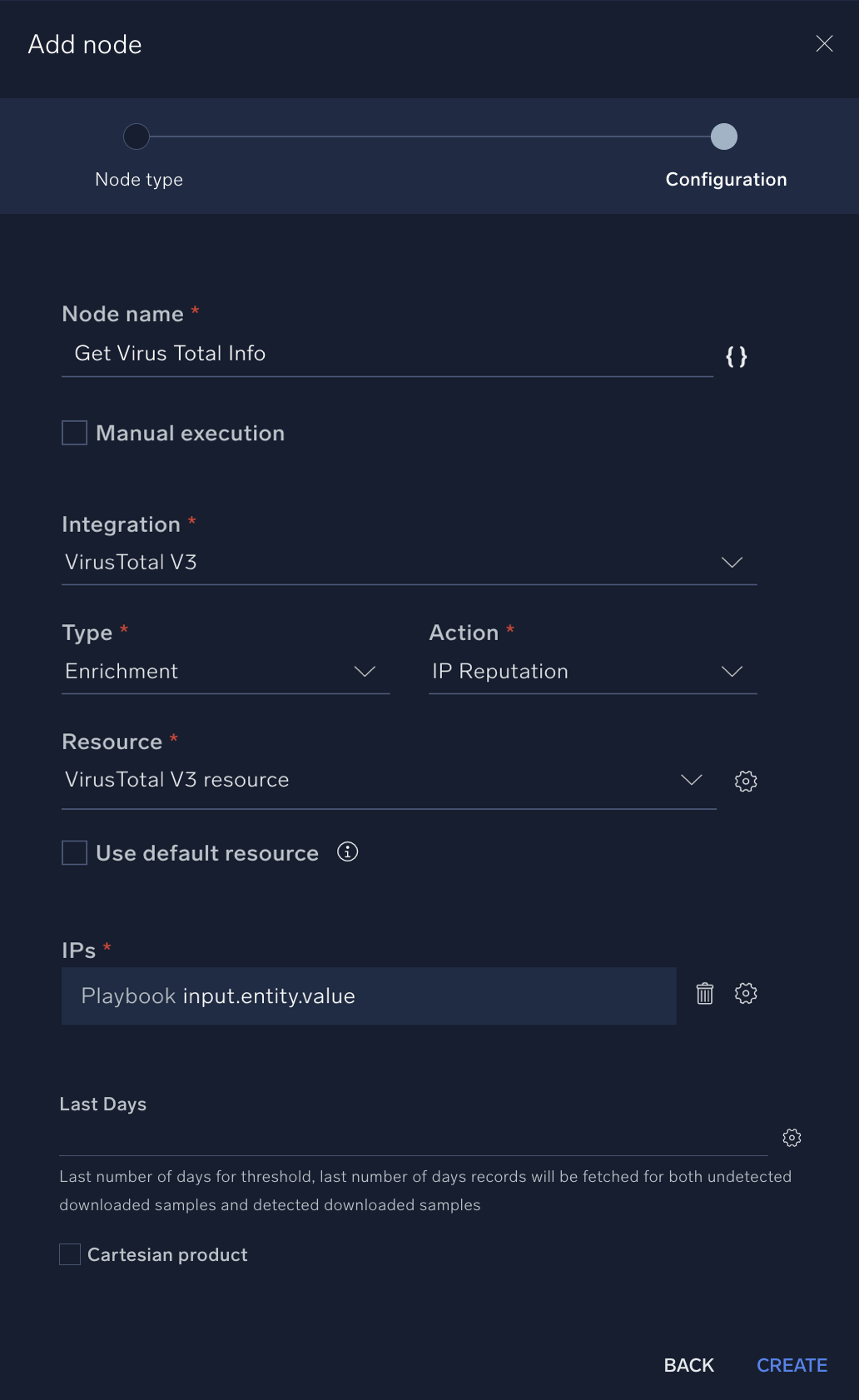This screenshot has height=1400, width=859.
Task: Open the Action dropdown showing IP Reputation
Action: (732, 672)
